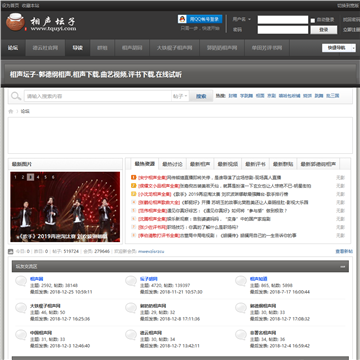Screen dimensions: 360x360
Task: Open the 帖子 search type dropdown
Action: 180,96
